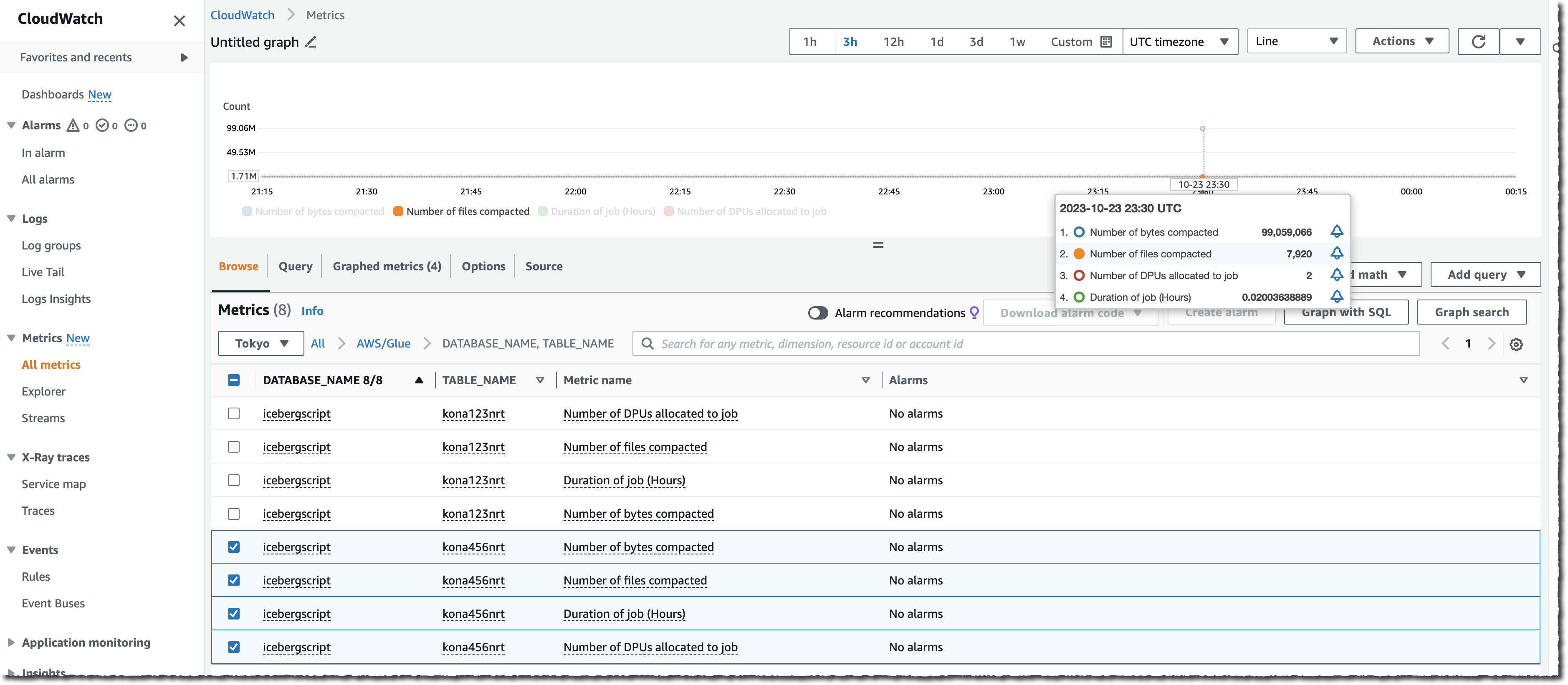This screenshot has width=1568, height=685.
Task: Uncheck kona456nrt Duration of job (Hours) row
Action: pos(234,614)
